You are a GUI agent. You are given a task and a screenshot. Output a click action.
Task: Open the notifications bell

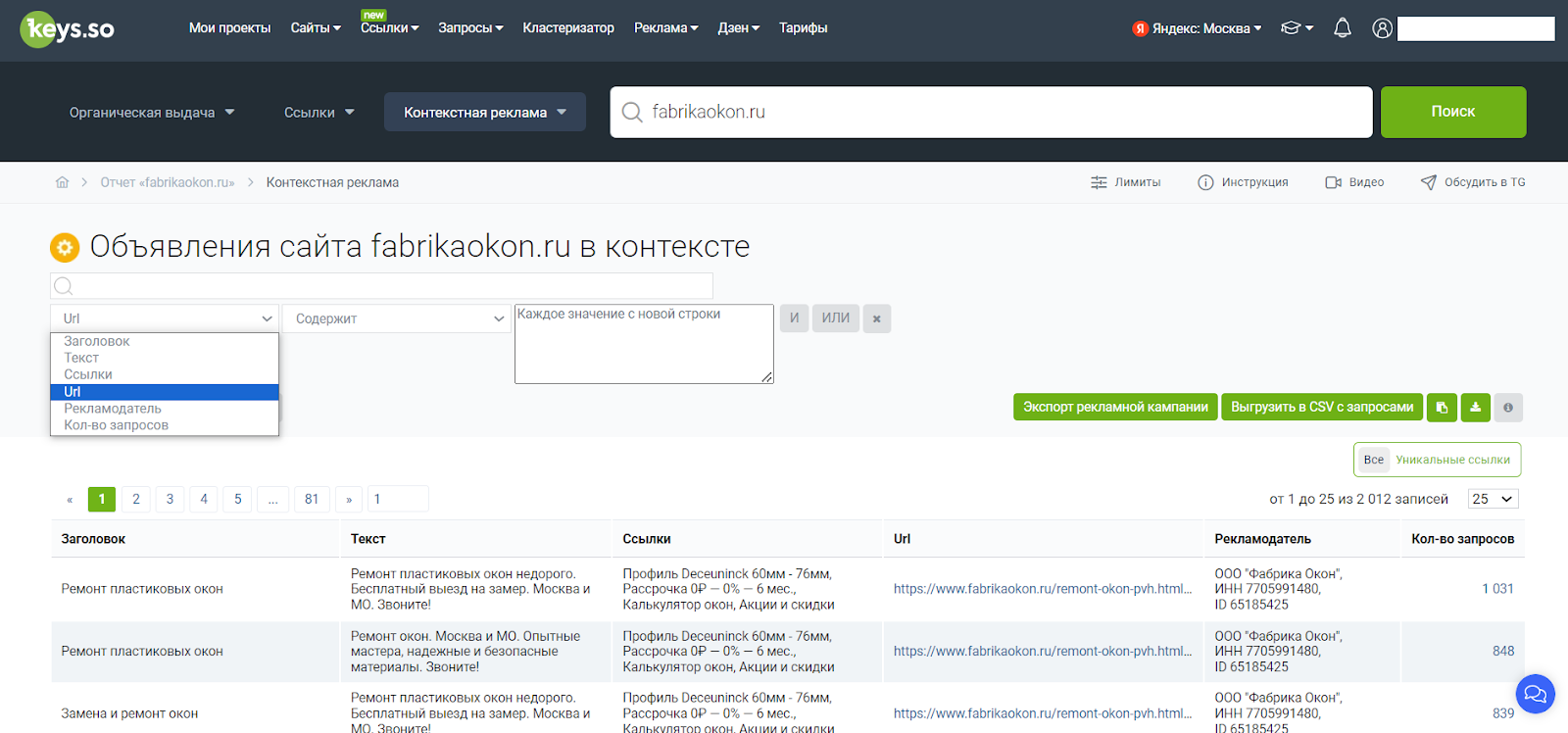[1343, 28]
